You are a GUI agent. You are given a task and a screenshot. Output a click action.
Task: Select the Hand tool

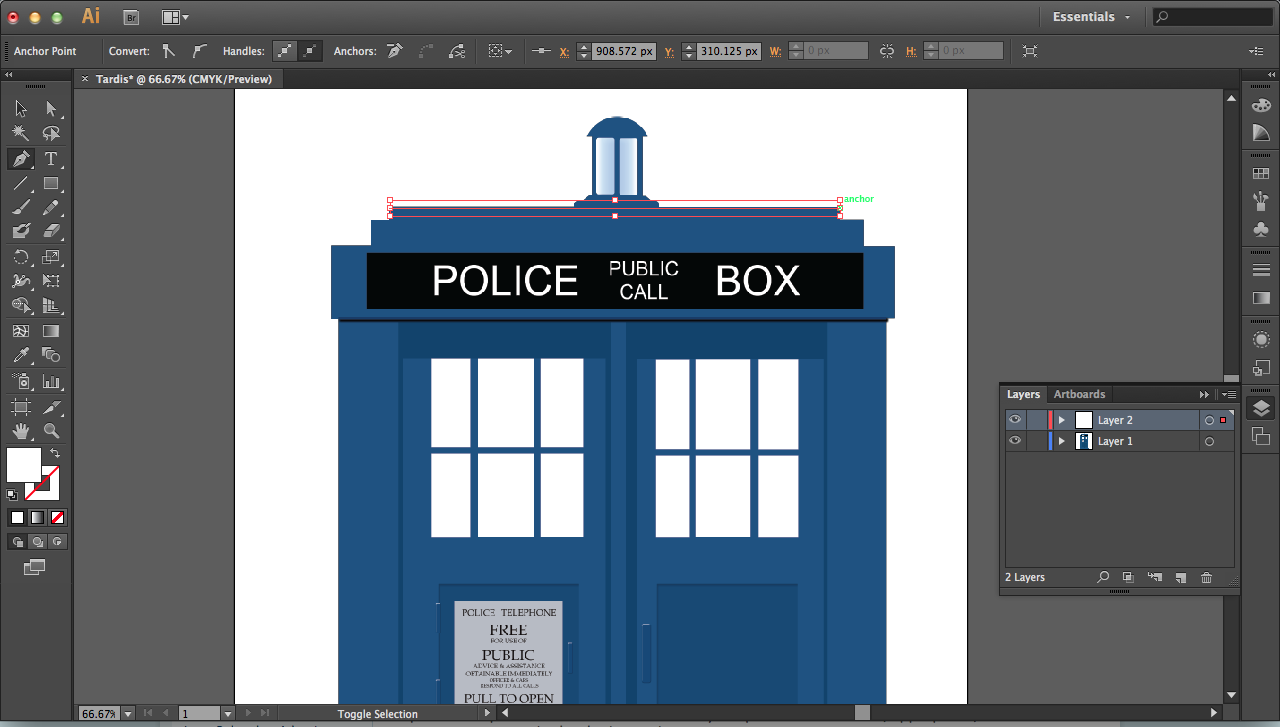click(x=21, y=431)
